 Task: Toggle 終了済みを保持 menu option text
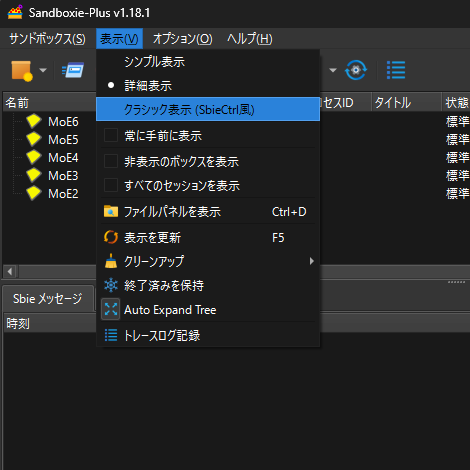[164, 286]
